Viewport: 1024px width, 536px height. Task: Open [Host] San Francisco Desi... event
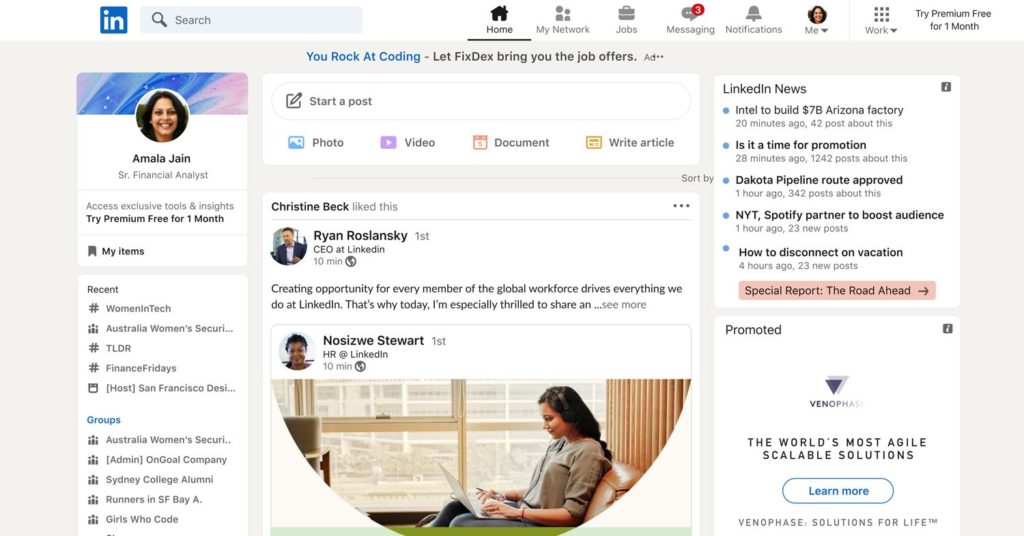click(162, 388)
